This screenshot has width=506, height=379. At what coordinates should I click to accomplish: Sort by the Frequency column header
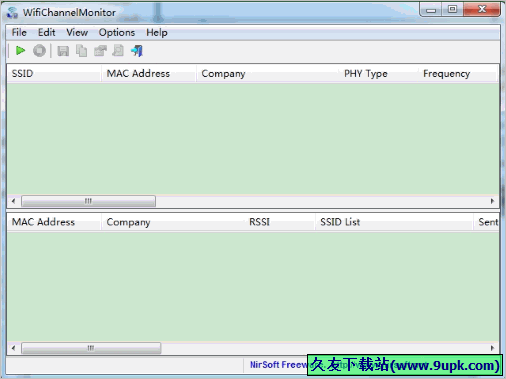458,73
